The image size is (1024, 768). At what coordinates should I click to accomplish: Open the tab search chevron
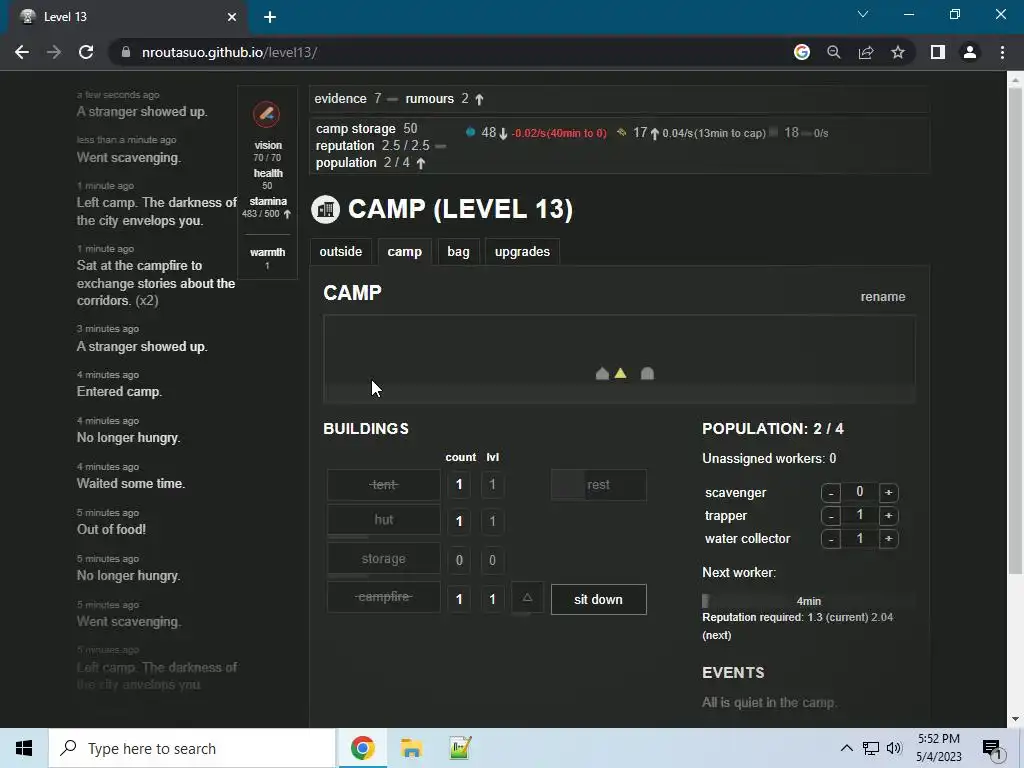click(x=863, y=14)
